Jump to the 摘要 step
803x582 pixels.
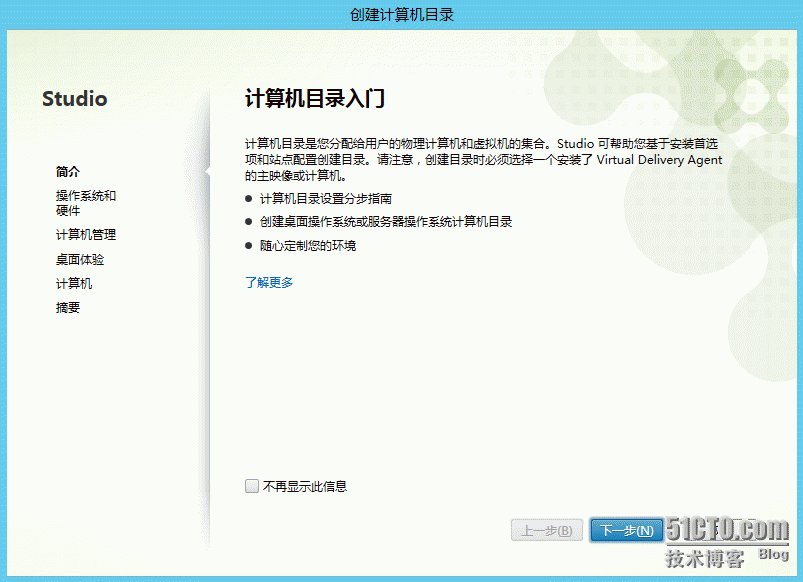click(x=68, y=307)
